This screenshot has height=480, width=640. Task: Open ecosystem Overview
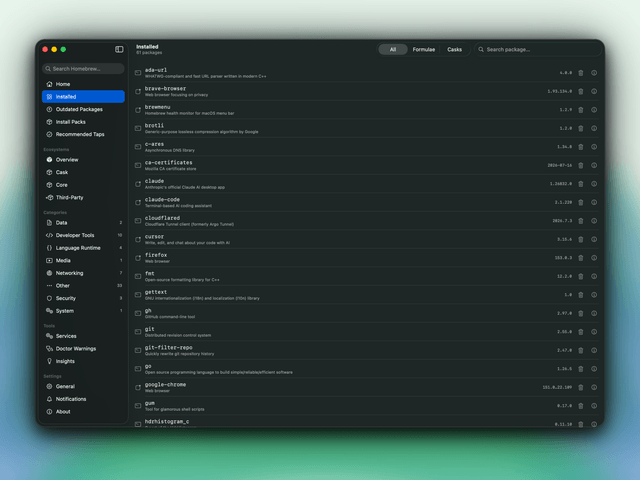tap(83, 160)
